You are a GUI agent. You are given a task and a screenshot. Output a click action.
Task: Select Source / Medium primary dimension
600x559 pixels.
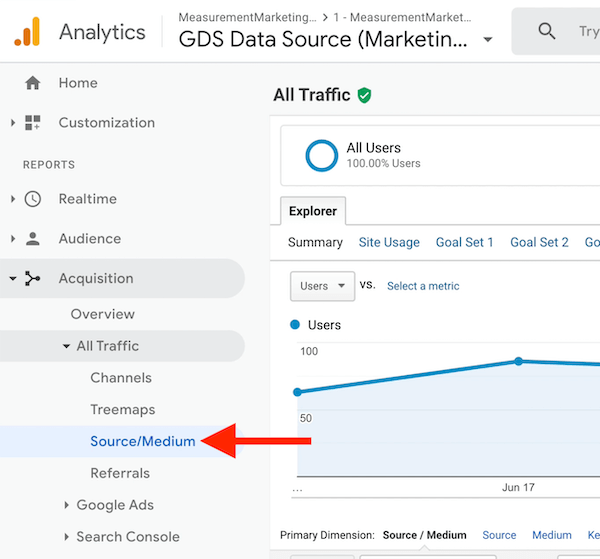[425, 535]
